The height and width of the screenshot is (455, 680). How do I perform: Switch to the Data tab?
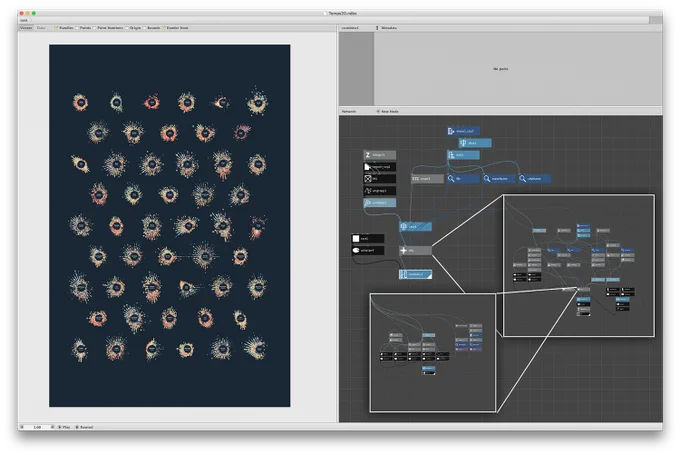41,28
